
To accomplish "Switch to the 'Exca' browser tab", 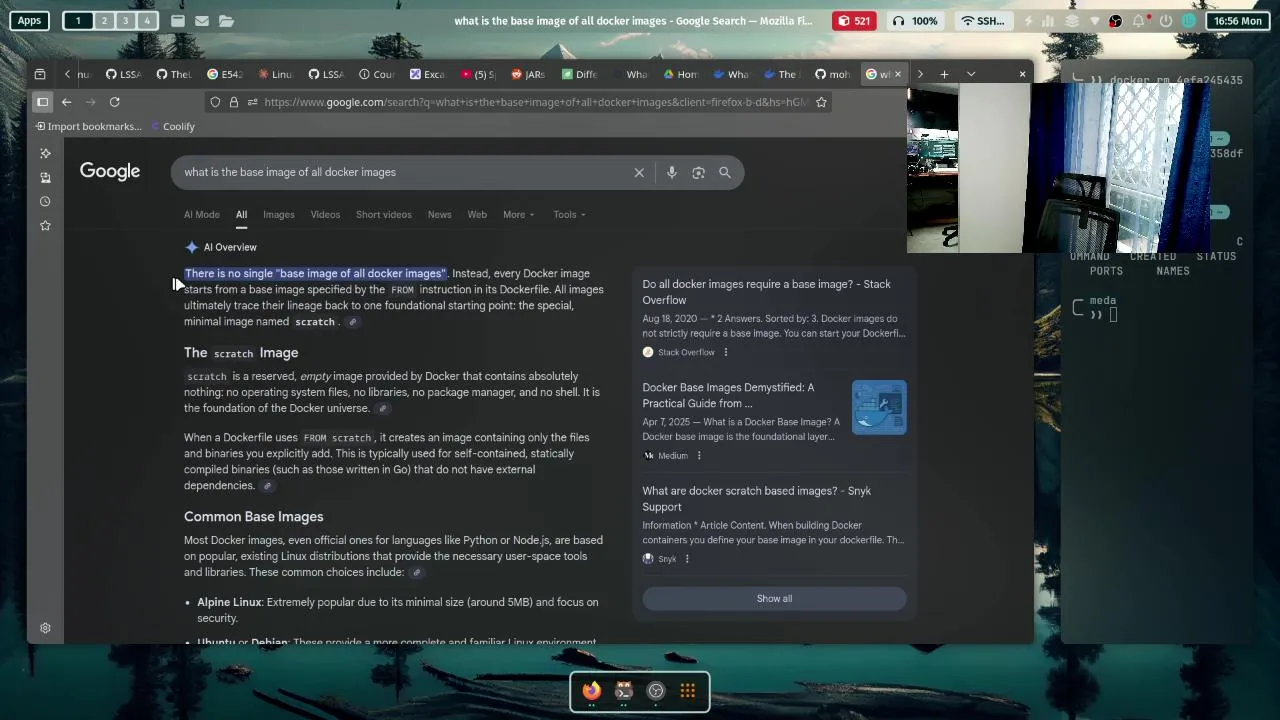I will point(428,74).
